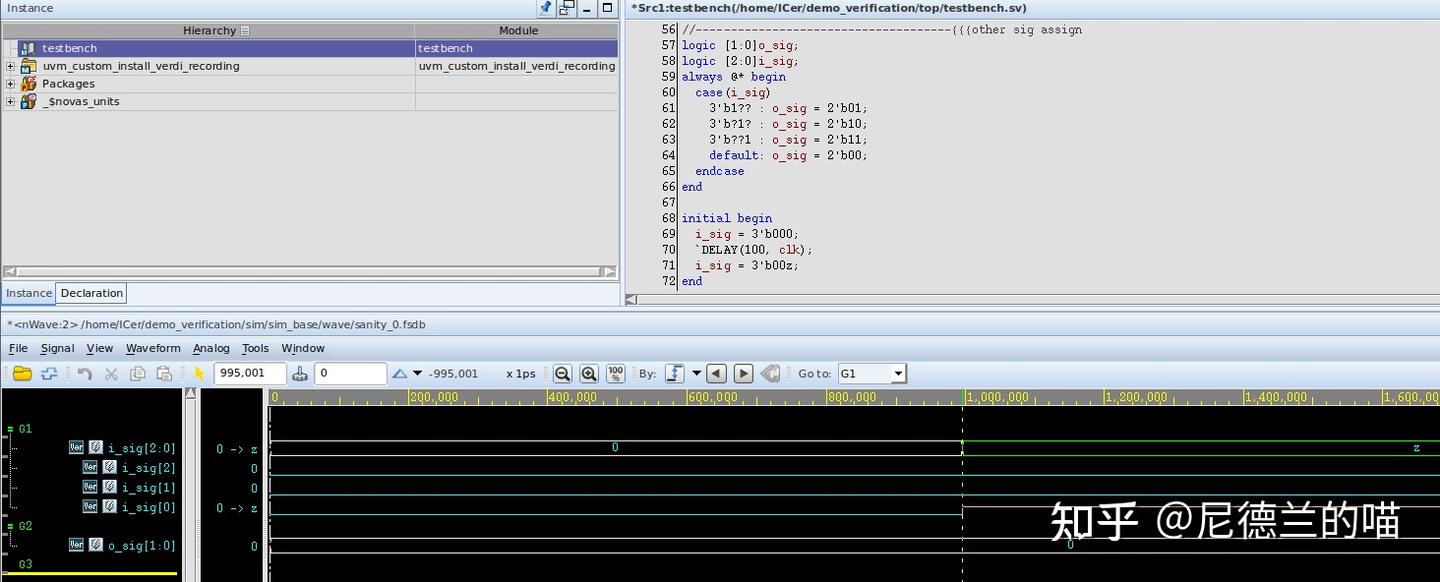Jump to previous signal edge

point(716,374)
